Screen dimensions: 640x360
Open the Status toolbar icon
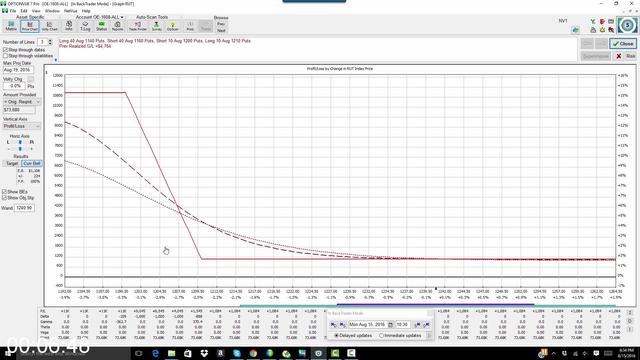(101, 26)
